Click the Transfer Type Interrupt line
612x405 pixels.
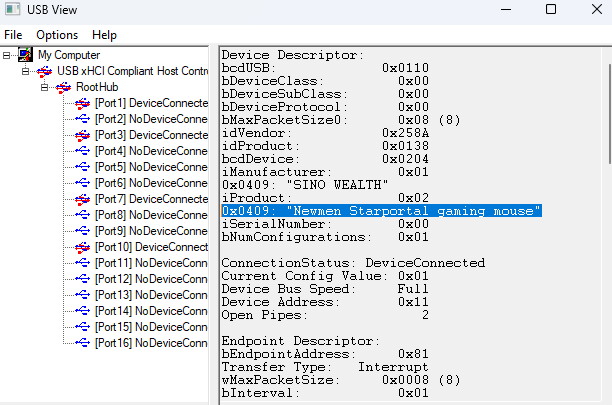coord(325,367)
